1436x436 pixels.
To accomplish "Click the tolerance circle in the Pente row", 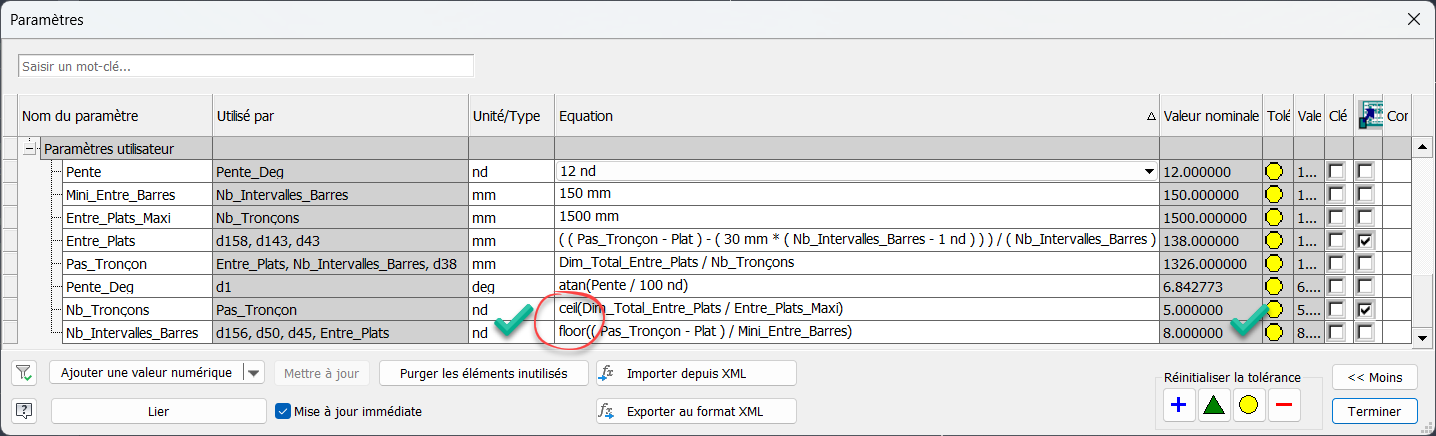I will pyautogui.click(x=1274, y=172).
